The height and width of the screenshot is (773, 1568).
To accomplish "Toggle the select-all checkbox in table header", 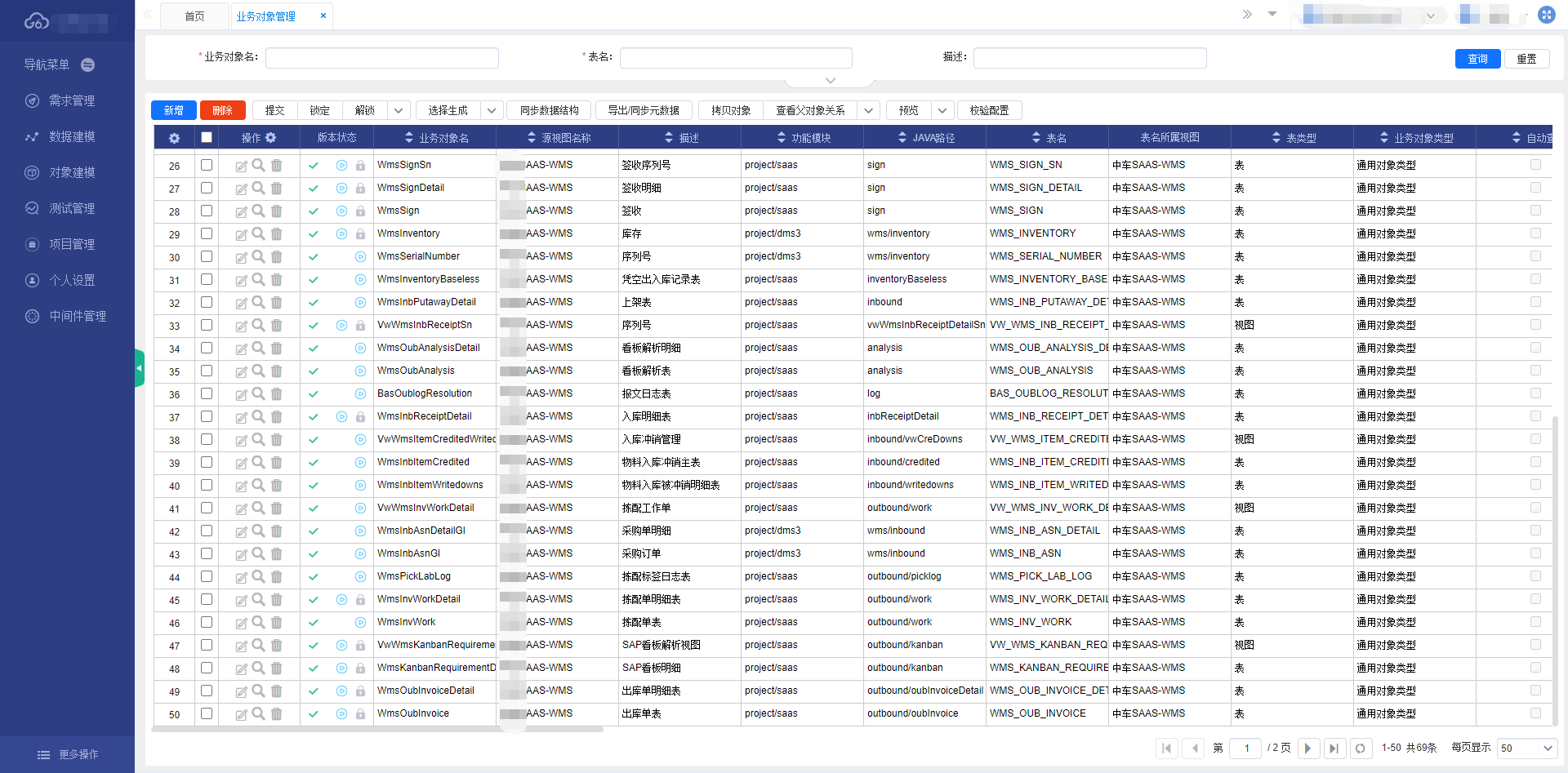I will coord(207,137).
